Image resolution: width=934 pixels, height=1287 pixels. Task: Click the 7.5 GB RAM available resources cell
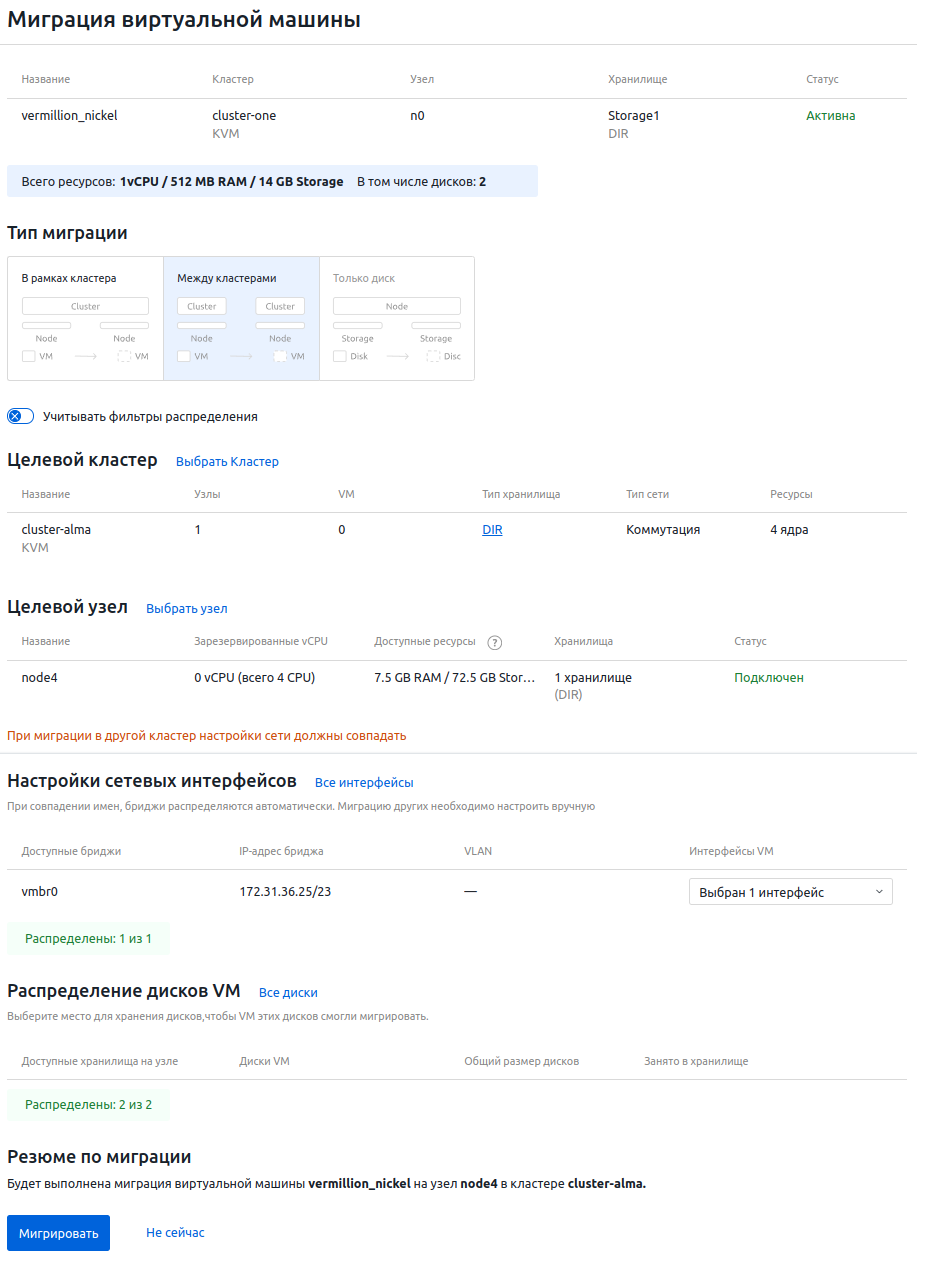coord(455,678)
